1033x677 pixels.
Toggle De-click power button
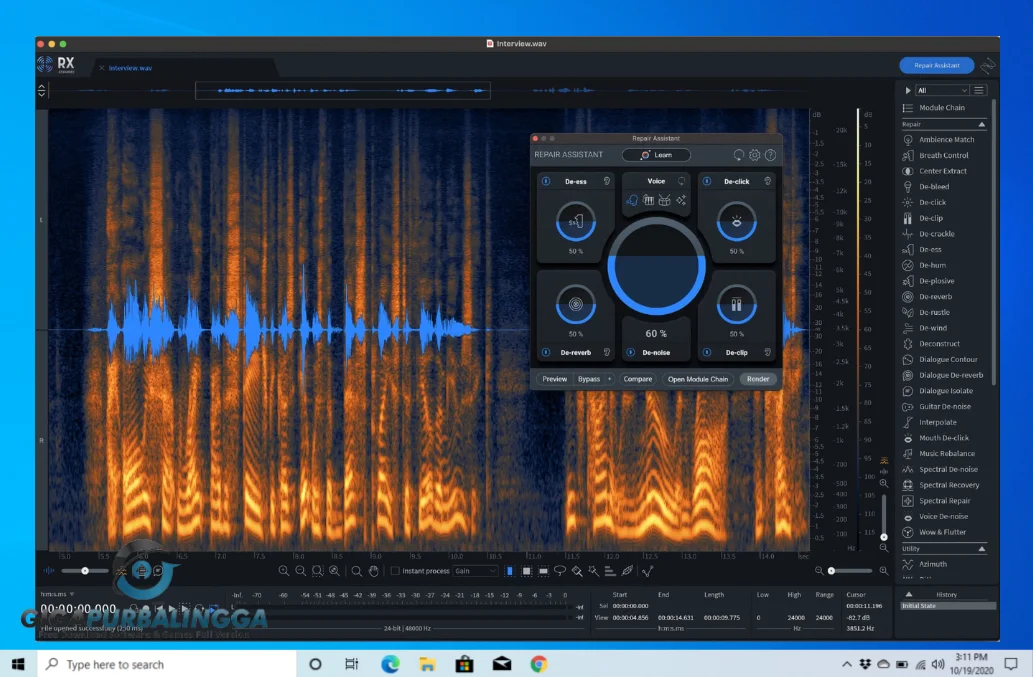pos(707,181)
